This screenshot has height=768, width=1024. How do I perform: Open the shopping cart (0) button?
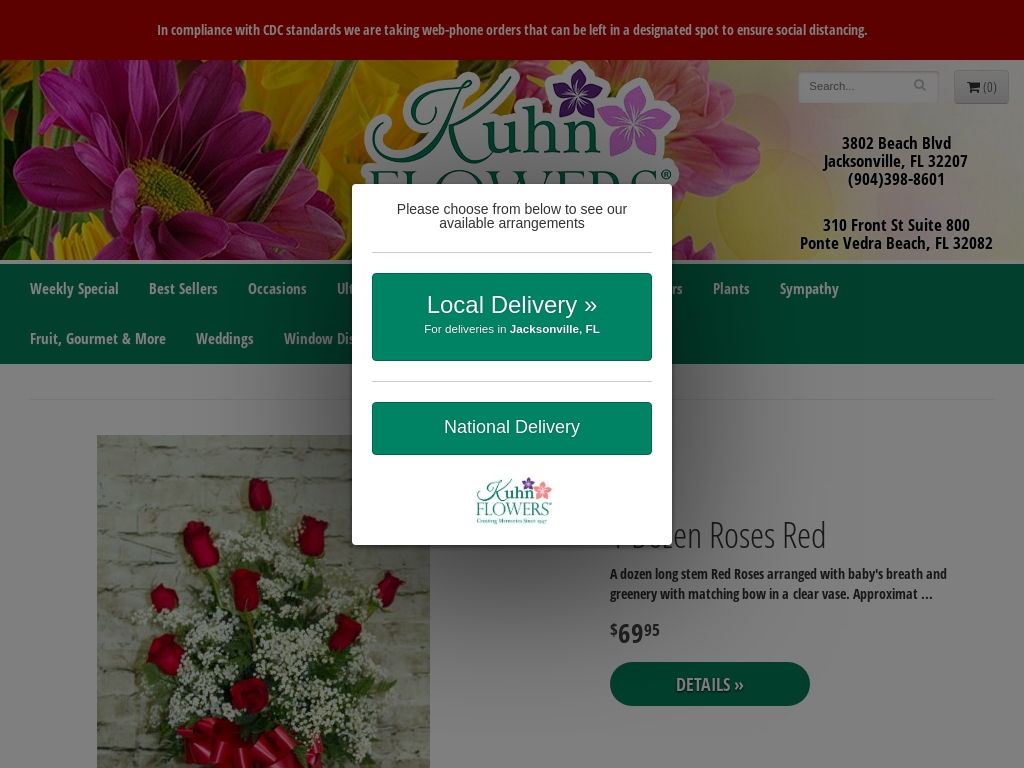pos(981,87)
